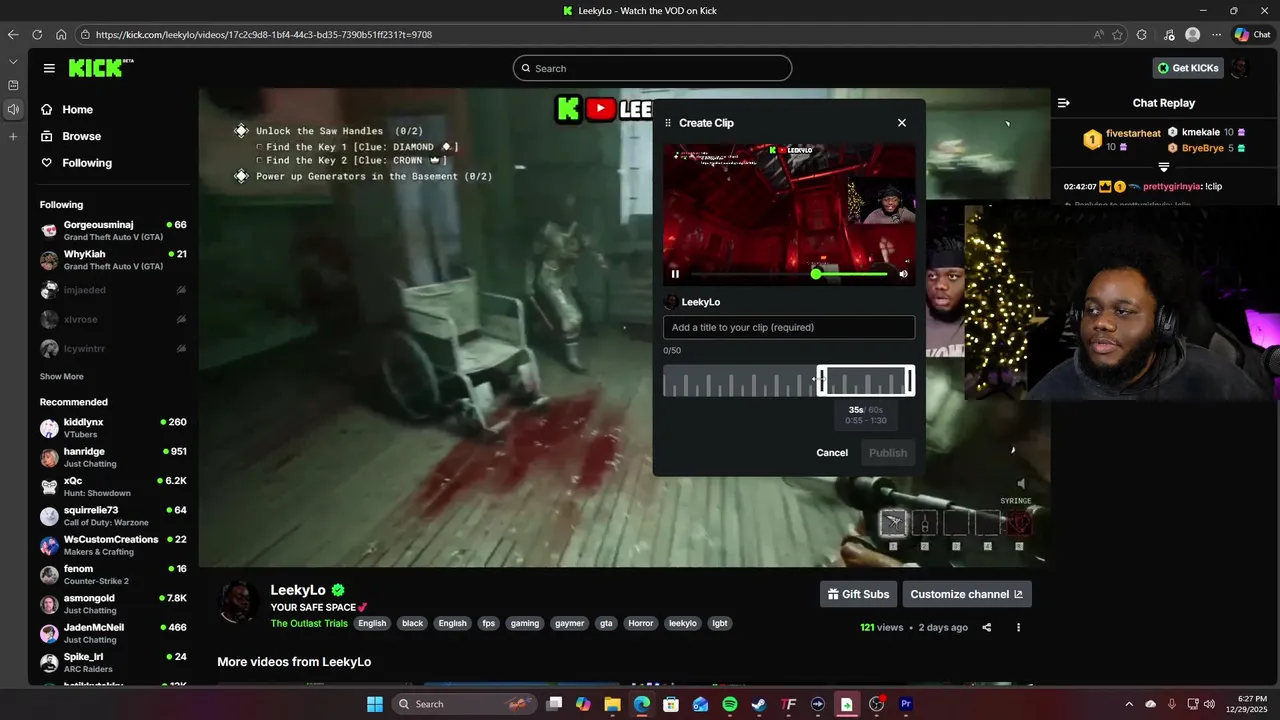Expand the gifter leaderboard in chat
This screenshot has width=1280, height=720.
[1164, 167]
